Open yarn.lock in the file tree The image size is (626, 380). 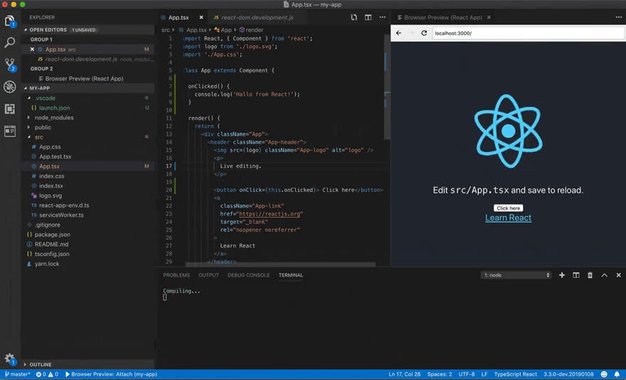coord(47,264)
